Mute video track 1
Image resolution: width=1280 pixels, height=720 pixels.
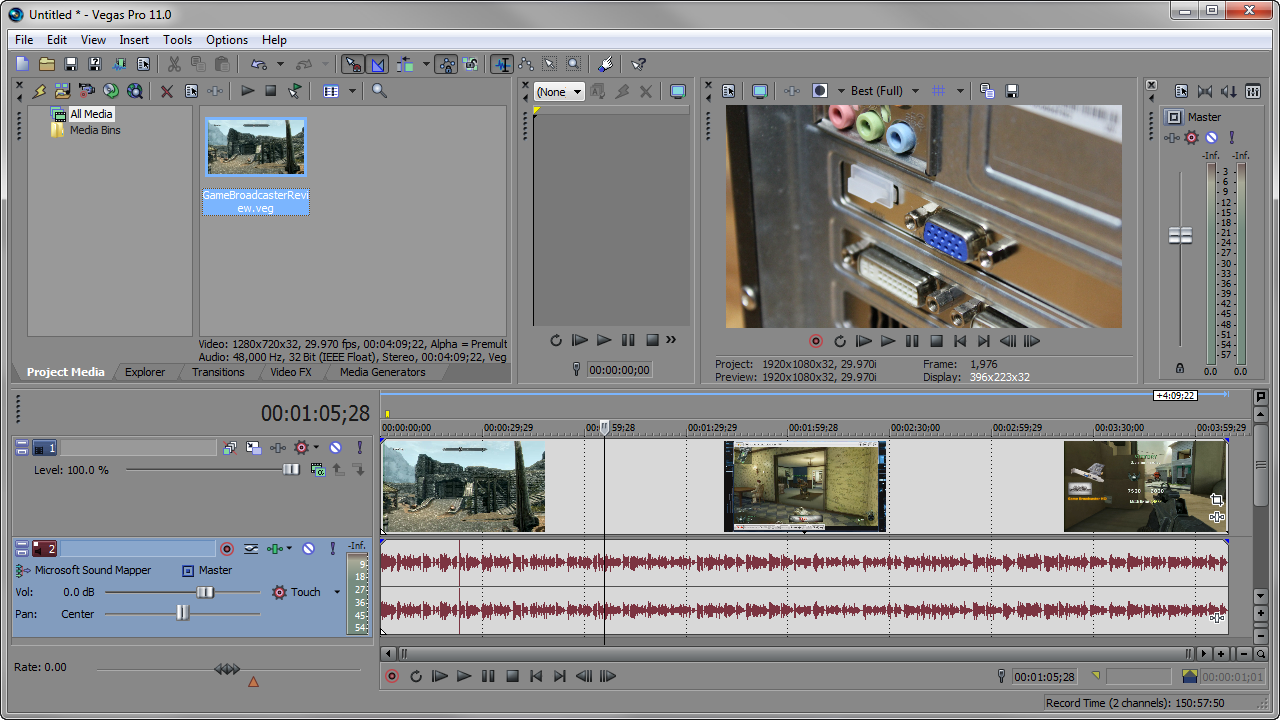[x=336, y=448]
